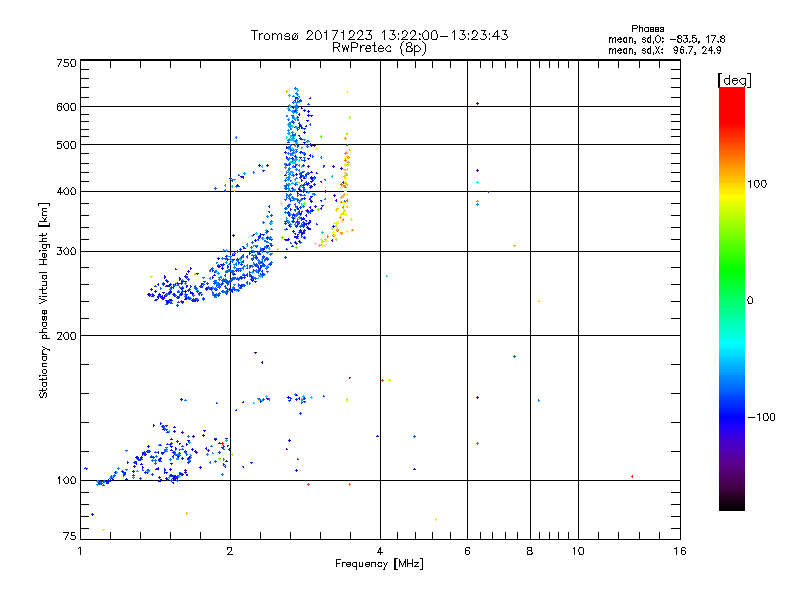Click the x-axis tick label '2'
Screen dimensions: 800x600
[230, 551]
